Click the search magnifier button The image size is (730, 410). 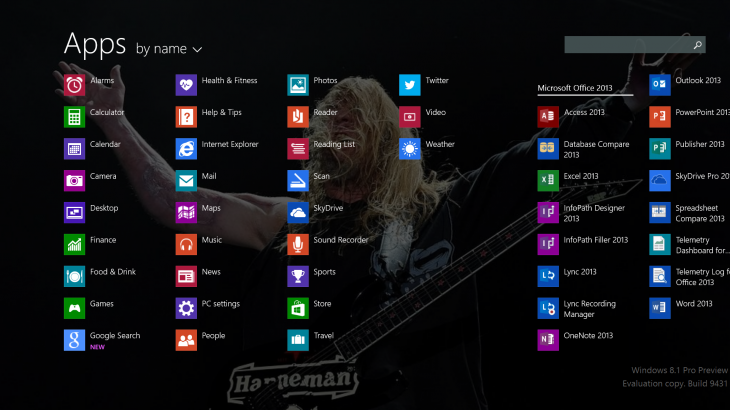(x=697, y=45)
